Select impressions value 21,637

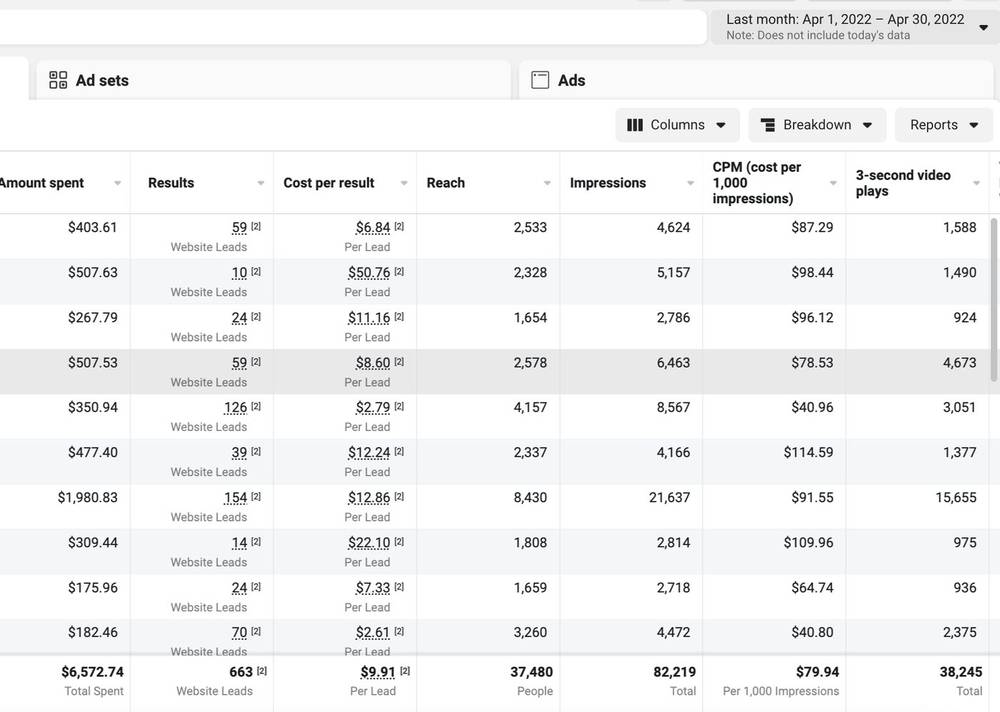670,498
